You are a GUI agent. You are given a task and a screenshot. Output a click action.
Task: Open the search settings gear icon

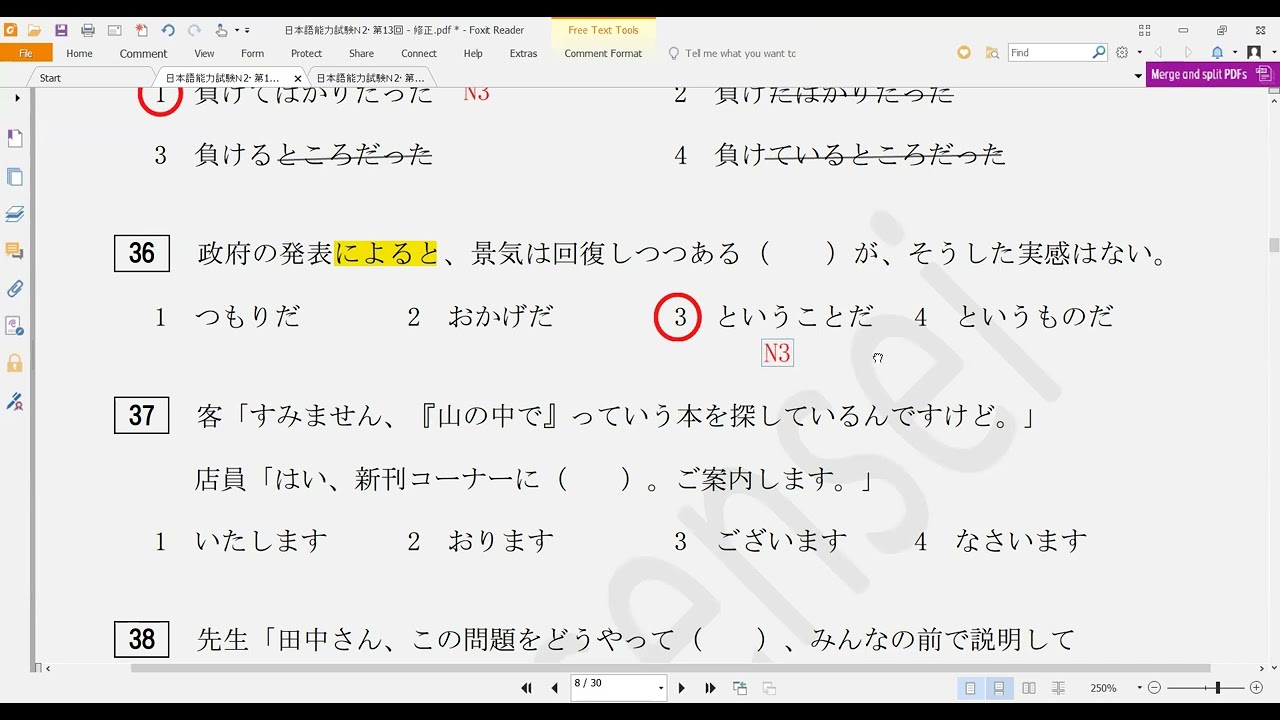pos(1122,53)
